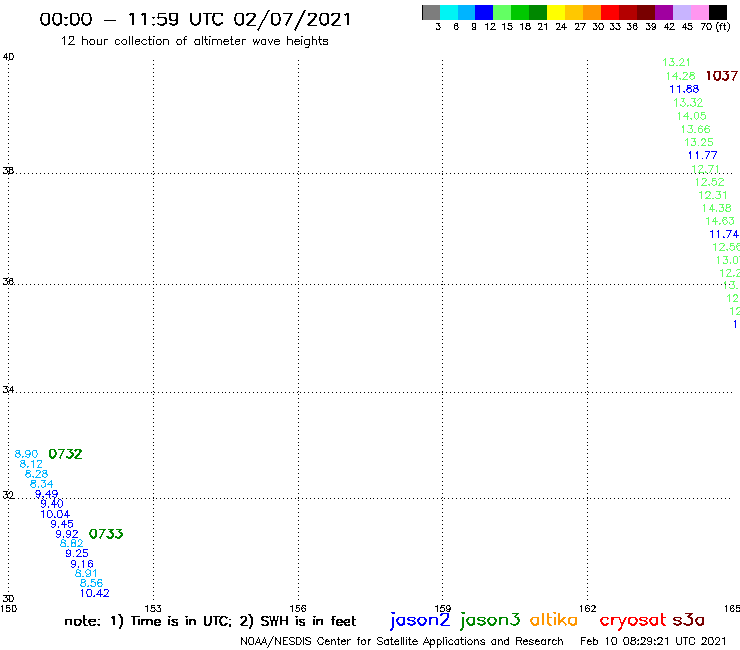Click wave height reading 8.34
This screenshot has height=650, width=740.
pos(42,484)
